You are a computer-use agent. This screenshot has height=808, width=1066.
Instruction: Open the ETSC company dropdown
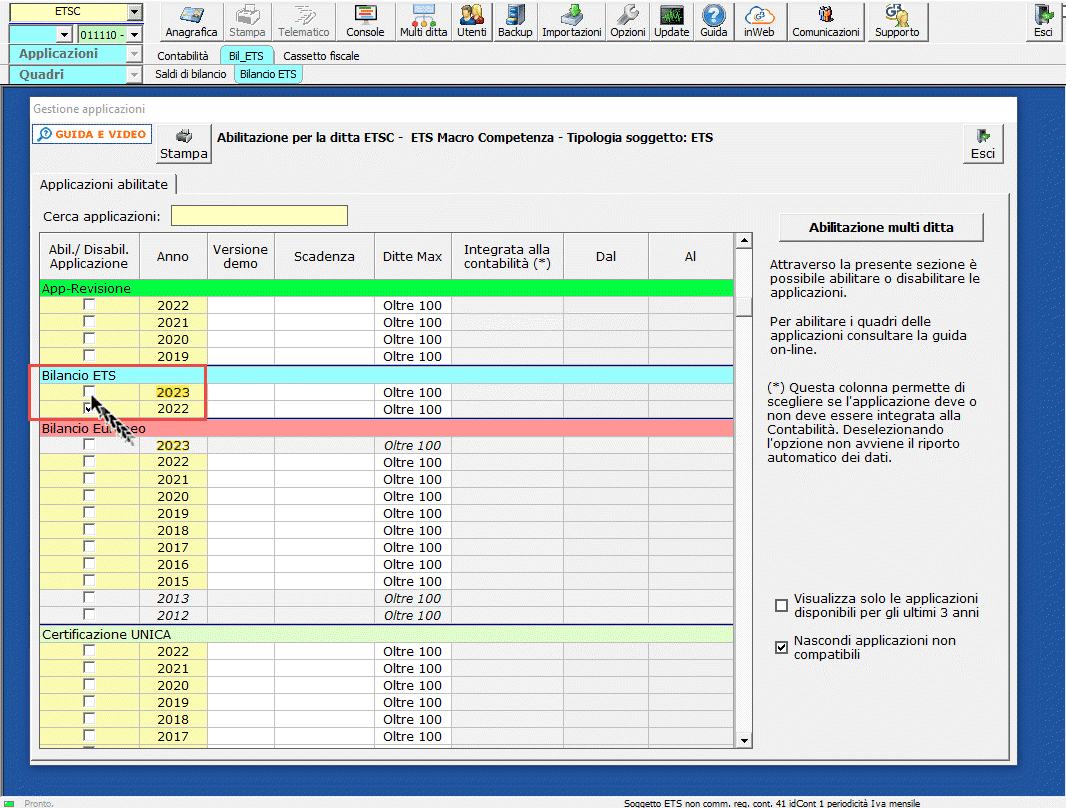pos(135,12)
